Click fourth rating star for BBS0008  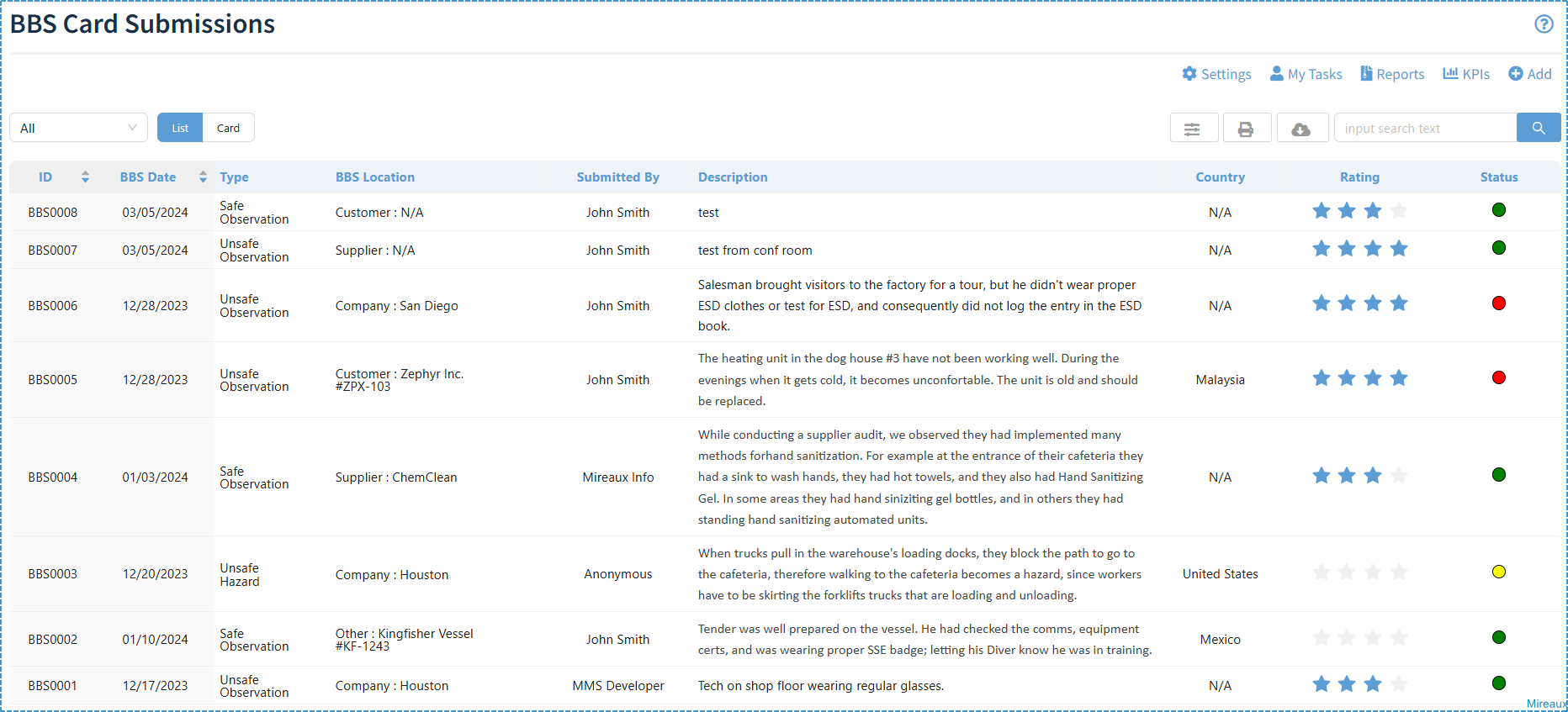click(1399, 210)
